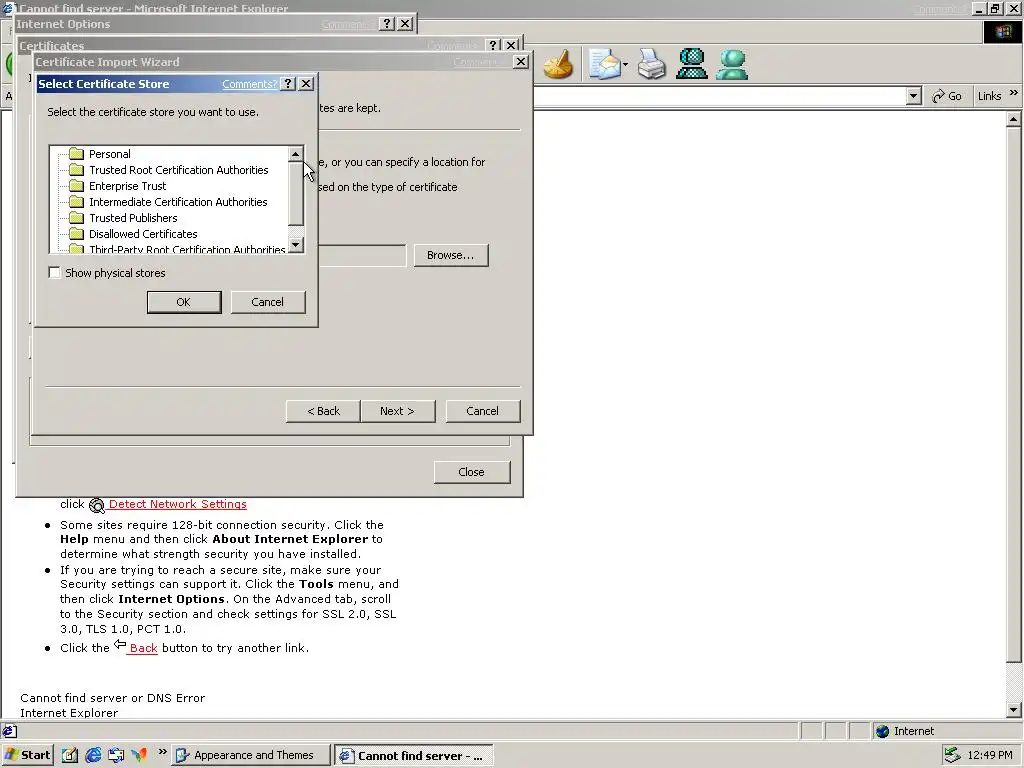Click the Go button beside address bar
Viewport: 1024px width, 768px height.
click(947, 96)
